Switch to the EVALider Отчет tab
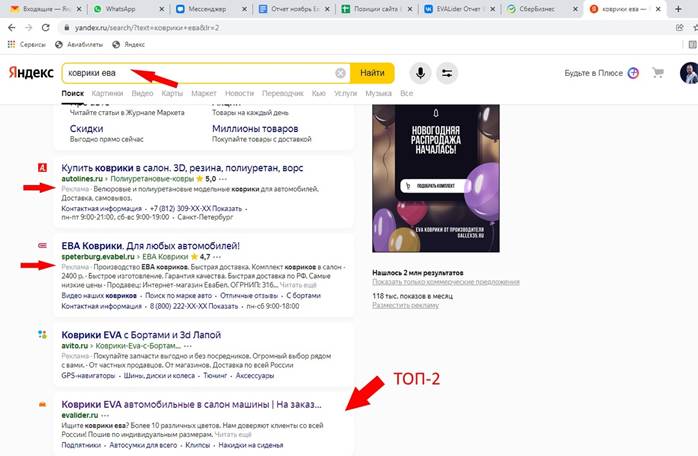The image size is (698, 456). point(459,9)
